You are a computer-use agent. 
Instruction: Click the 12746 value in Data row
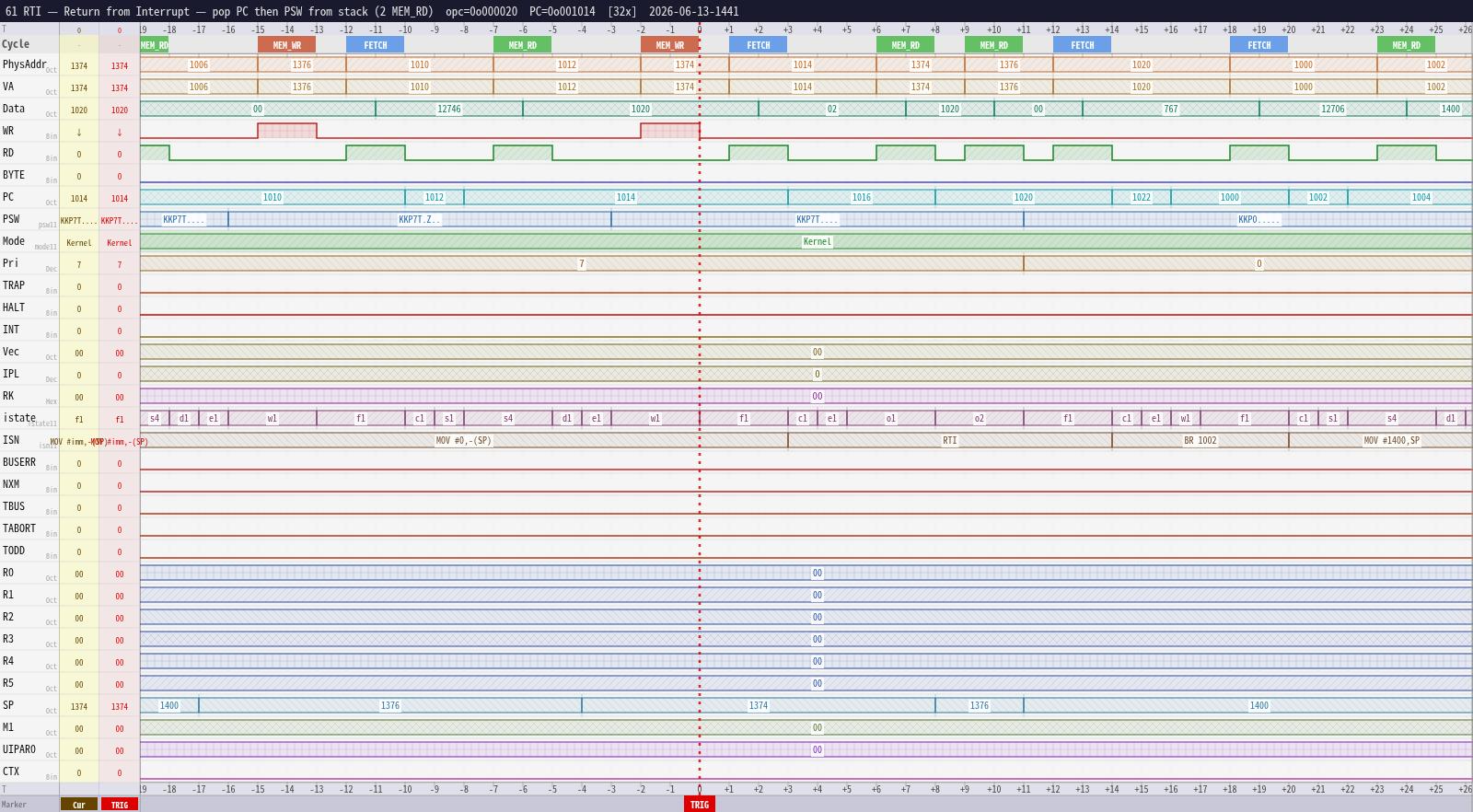click(449, 110)
